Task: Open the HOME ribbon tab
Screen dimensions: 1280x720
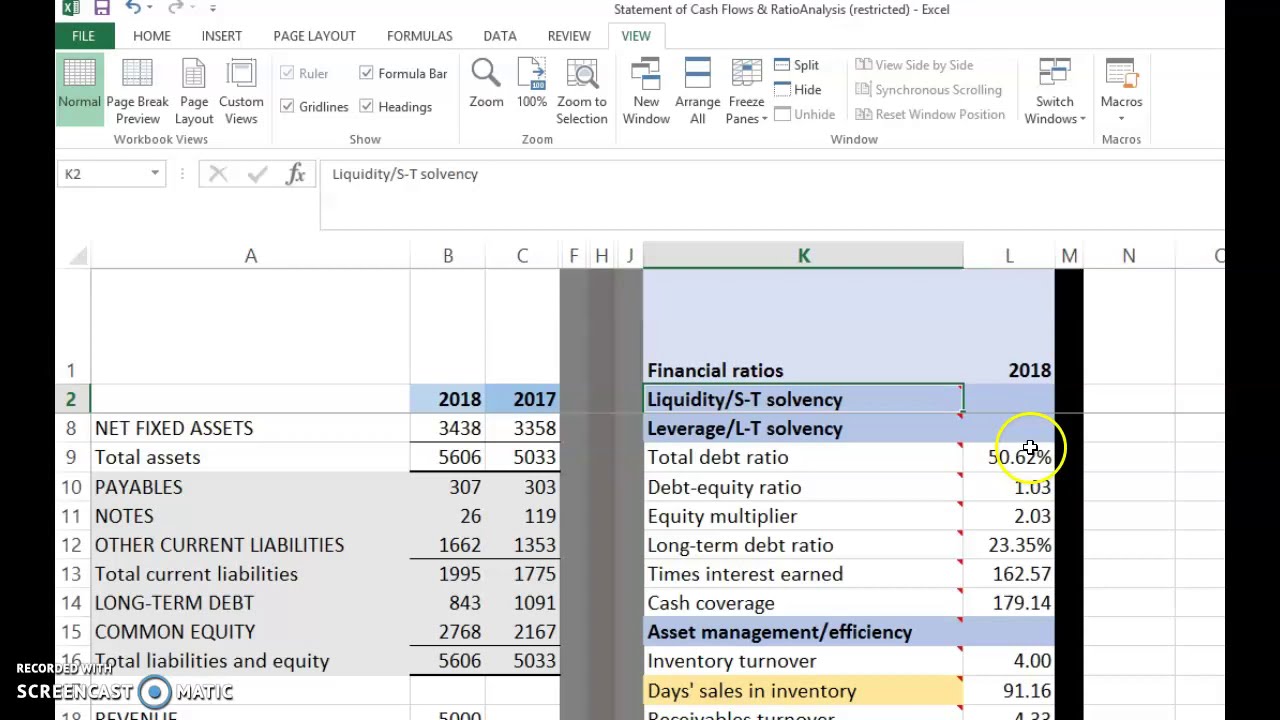Action: click(x=152, y=36)
